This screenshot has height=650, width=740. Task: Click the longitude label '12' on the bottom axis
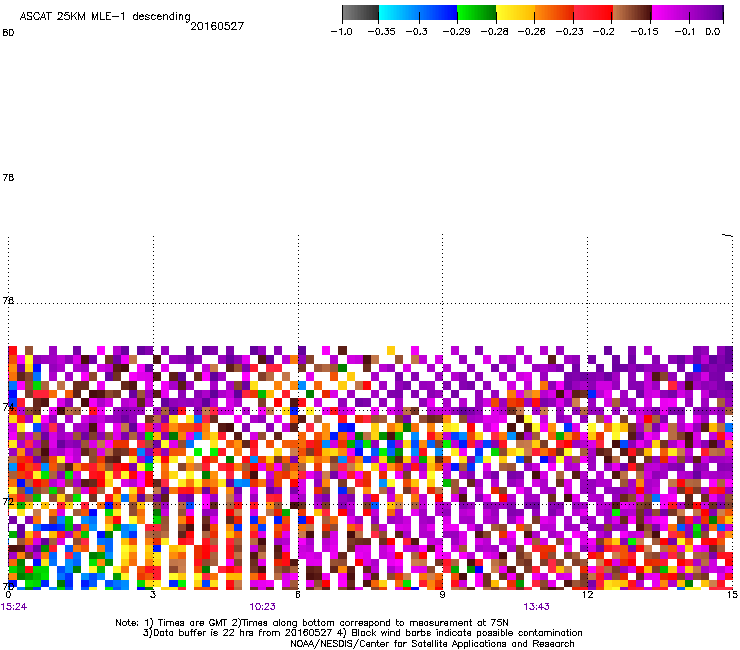point(588,595)
